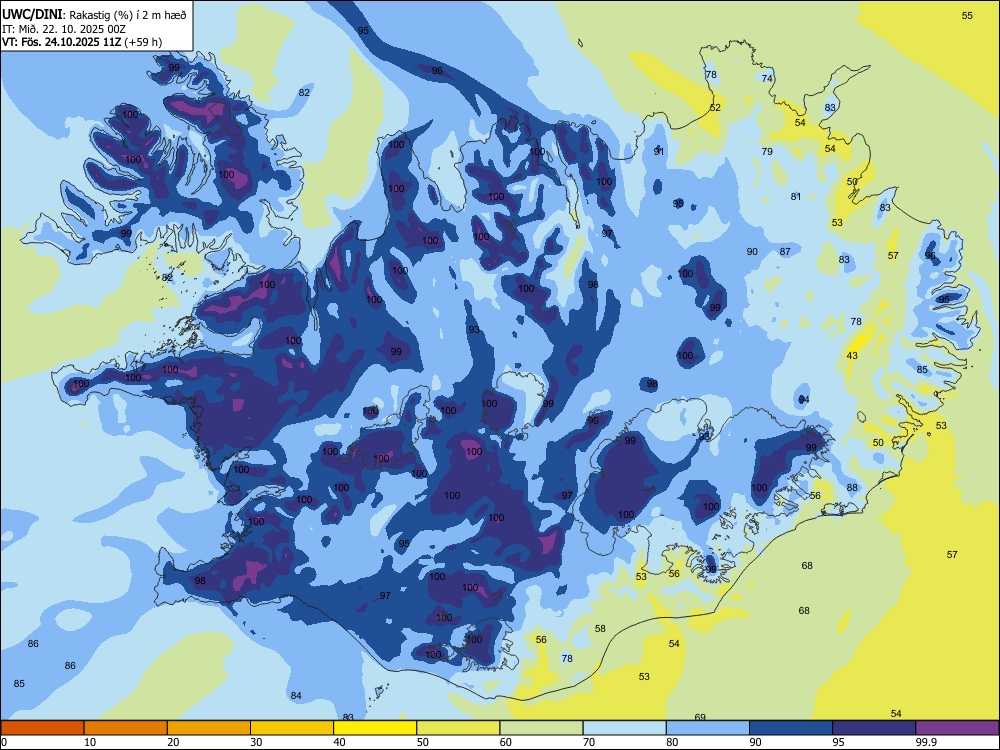
Task: Click the legend tick label 30
Action: [256, 742]
